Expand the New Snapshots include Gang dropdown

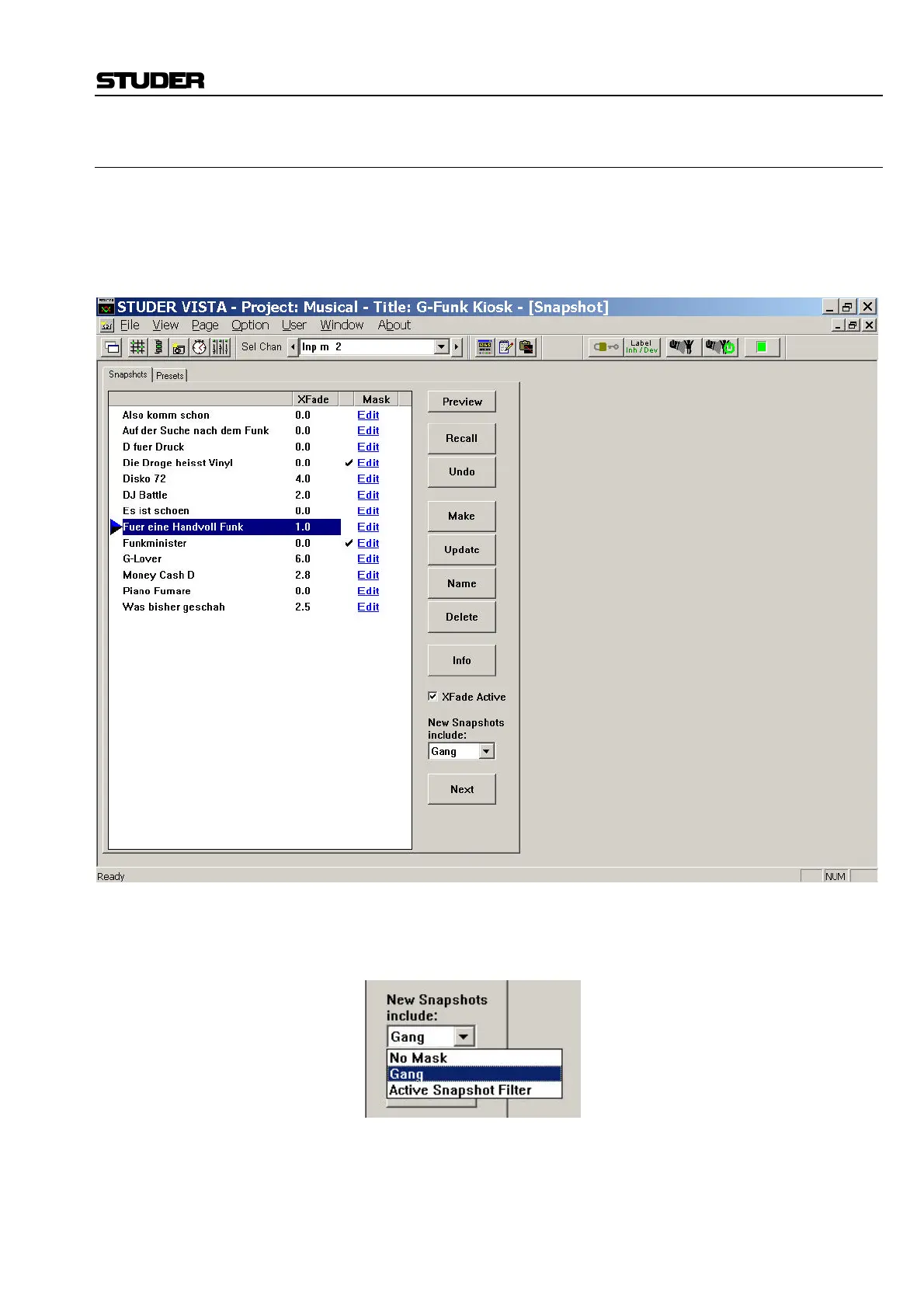pyautogui.click(x=486, y=751)
